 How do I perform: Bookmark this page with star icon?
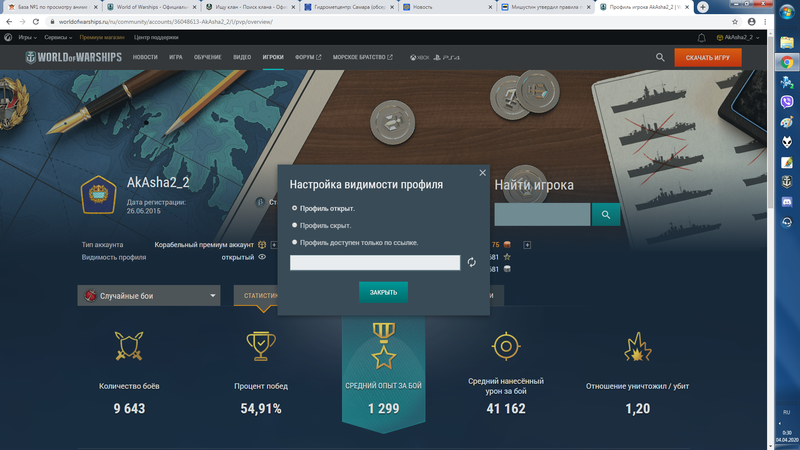(735, 22)
